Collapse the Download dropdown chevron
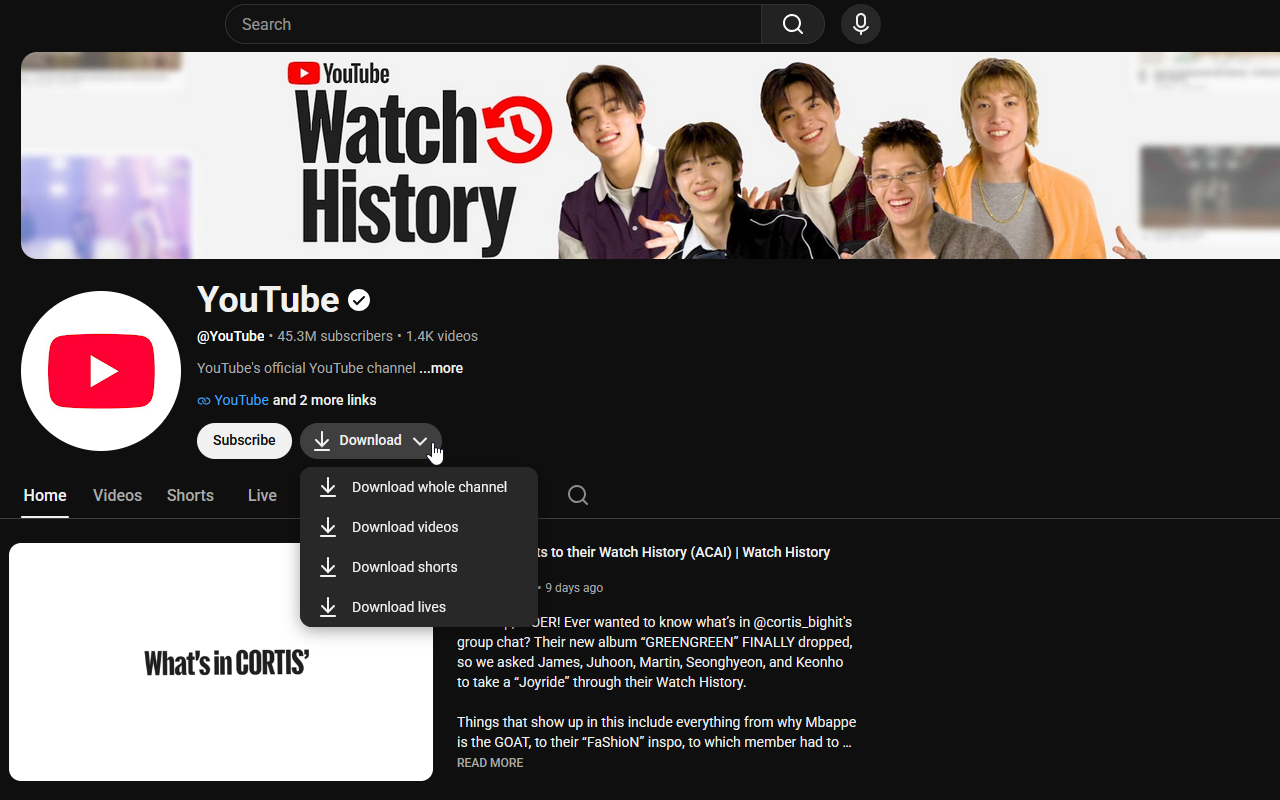Image resolution: width=1280 pixels, height=800 pixels. [420, 441]
